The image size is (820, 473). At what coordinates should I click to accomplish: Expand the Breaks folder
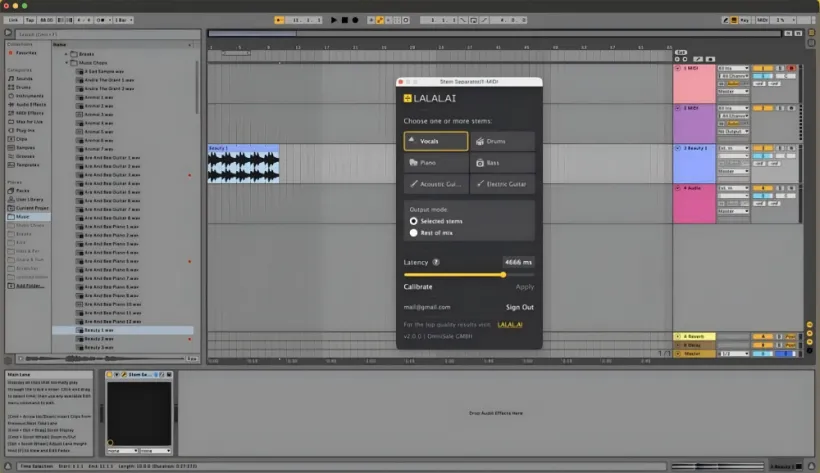pos(66,54)
